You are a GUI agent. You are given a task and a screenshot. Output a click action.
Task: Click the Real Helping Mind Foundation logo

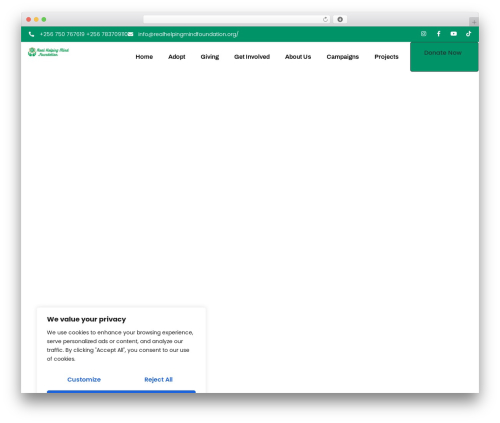click(x=48, y=52)
